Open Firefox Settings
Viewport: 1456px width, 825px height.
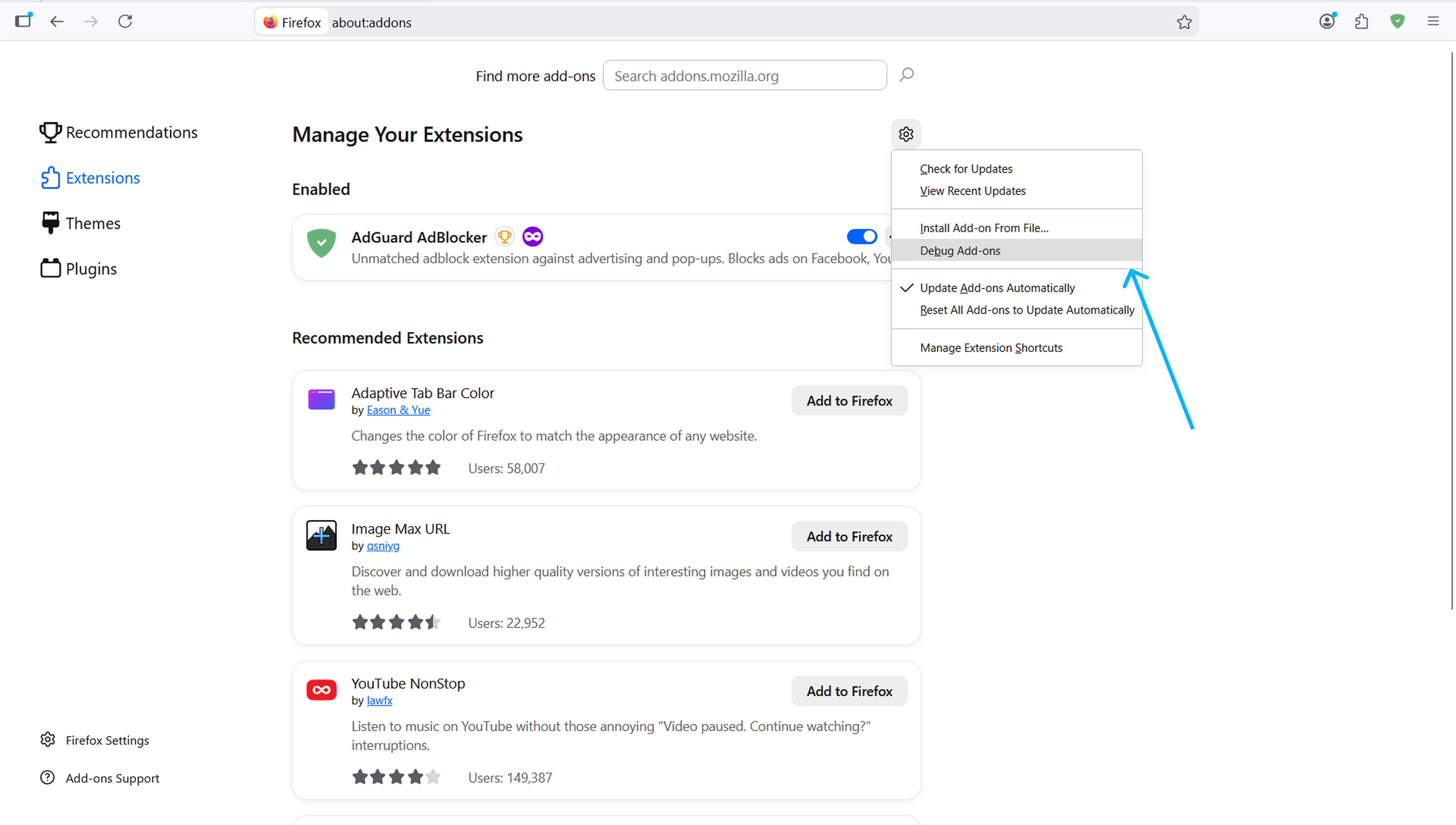pyautogui.click(x=95, y=740)
